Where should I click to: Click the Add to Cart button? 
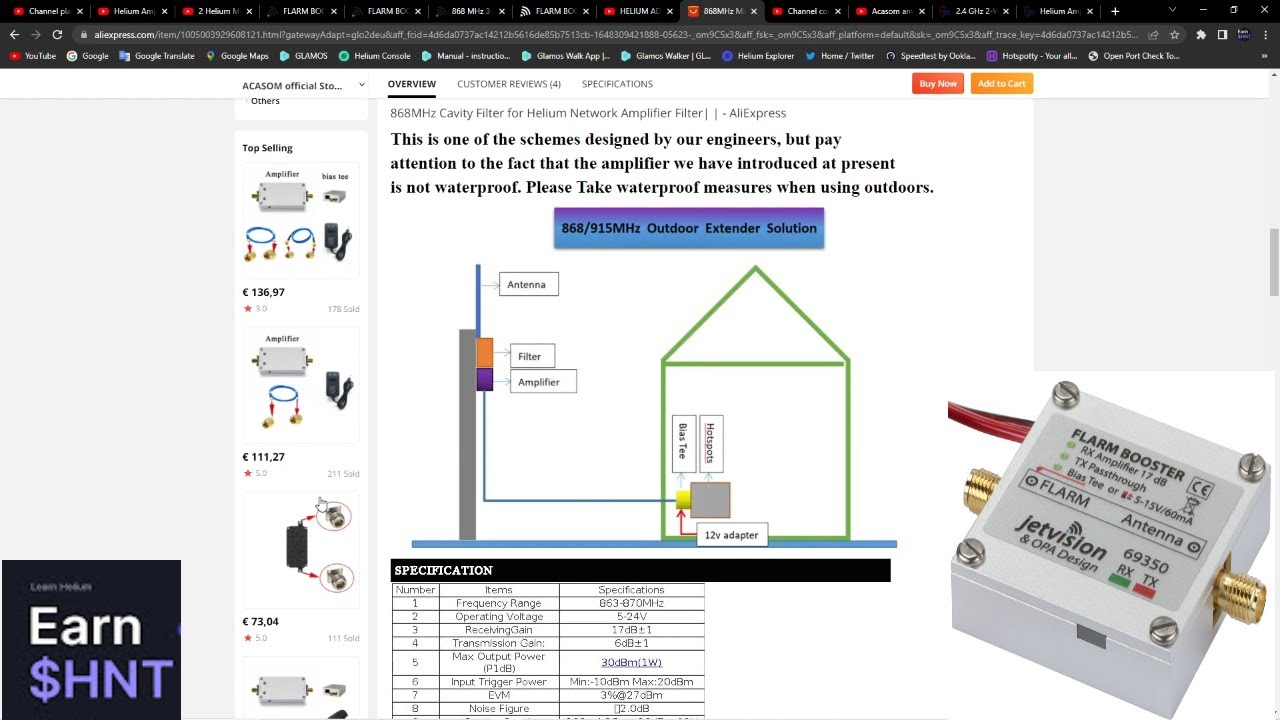coord(1001,84)
